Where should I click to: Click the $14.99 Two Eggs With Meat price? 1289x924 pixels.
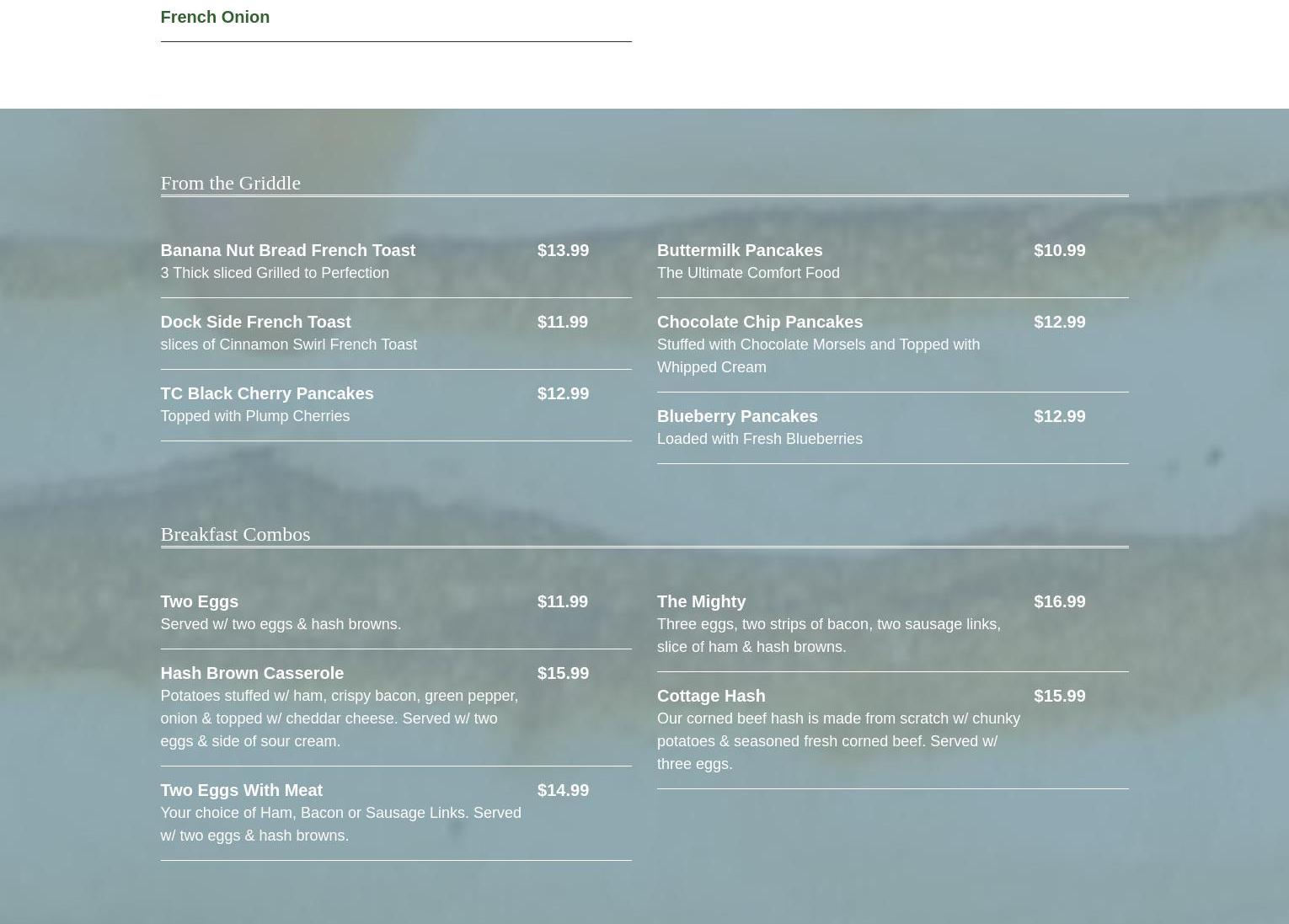point(563,790)
